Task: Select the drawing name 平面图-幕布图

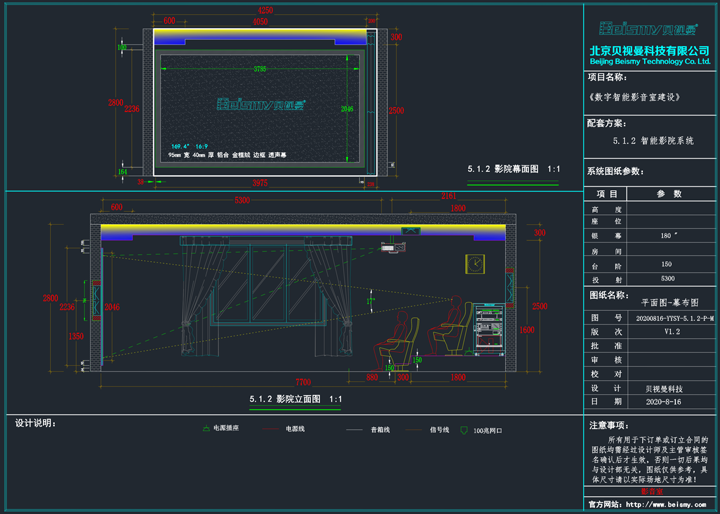Action: [x=669, y=303]
